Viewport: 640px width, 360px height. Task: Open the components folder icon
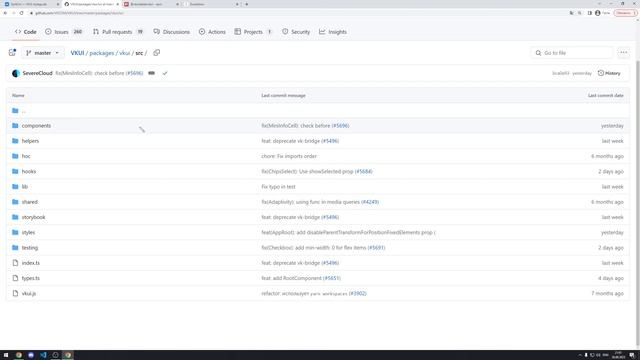pyautogui.click(x=15, y=126)
